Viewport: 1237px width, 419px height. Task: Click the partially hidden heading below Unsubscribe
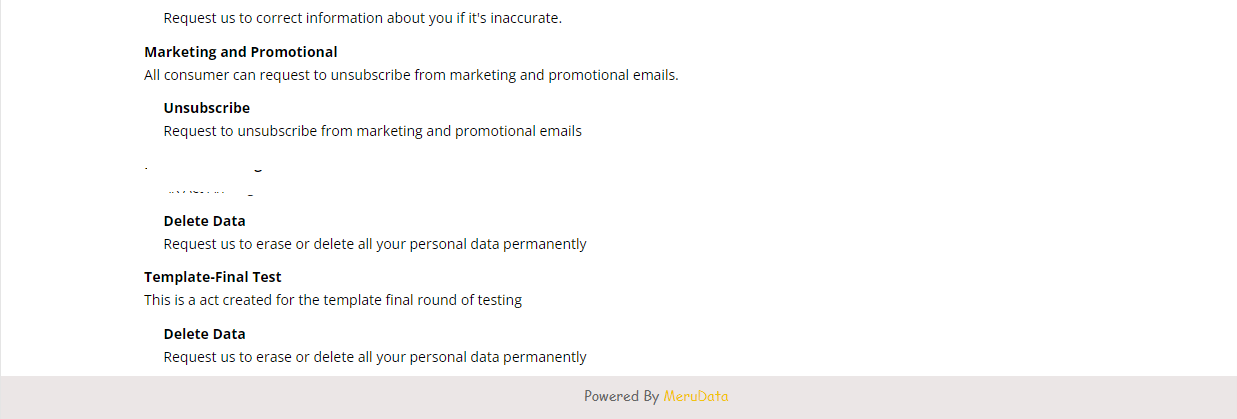pos(204,168)
